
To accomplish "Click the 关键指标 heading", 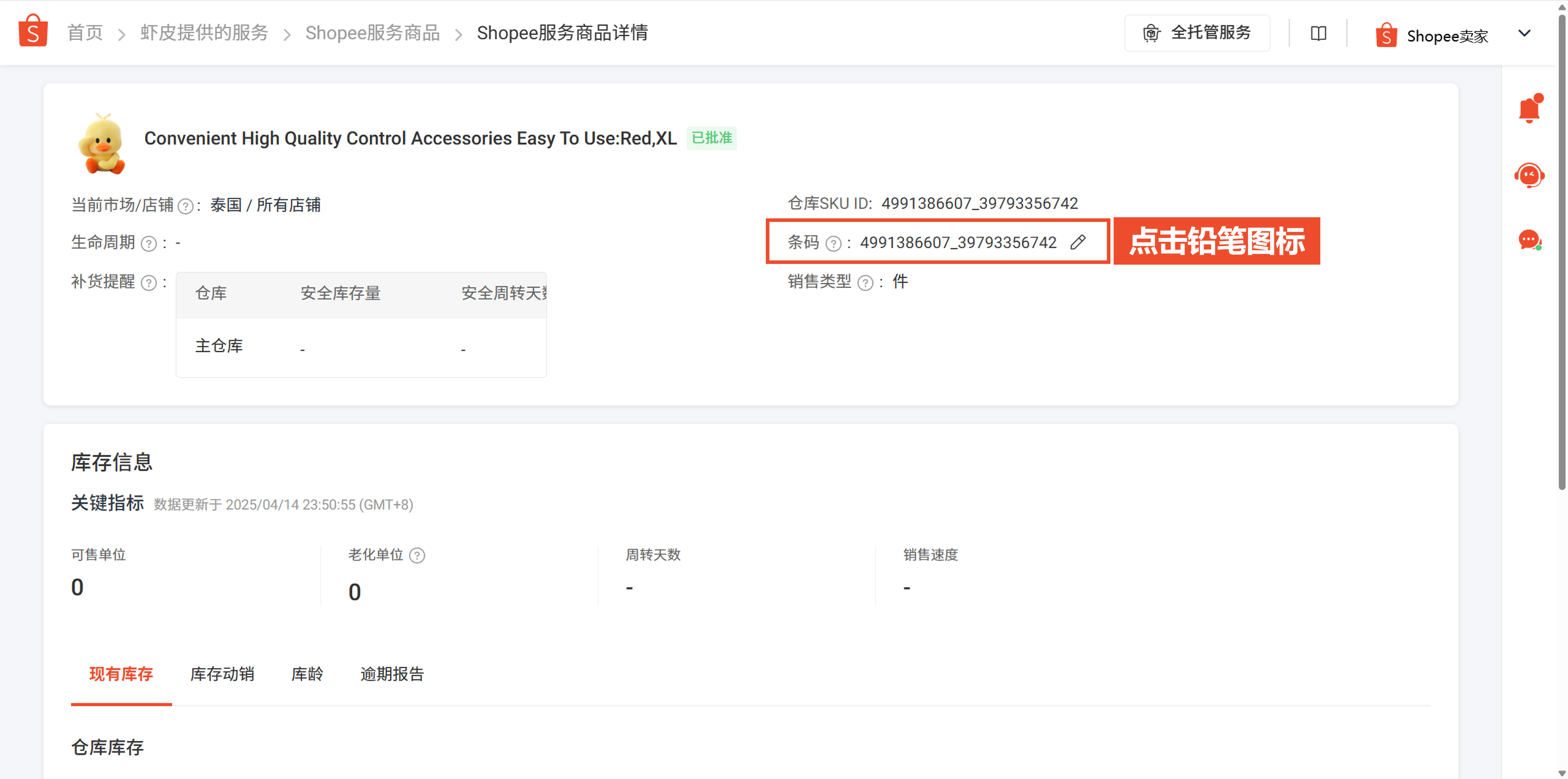I will pos(107,503).
